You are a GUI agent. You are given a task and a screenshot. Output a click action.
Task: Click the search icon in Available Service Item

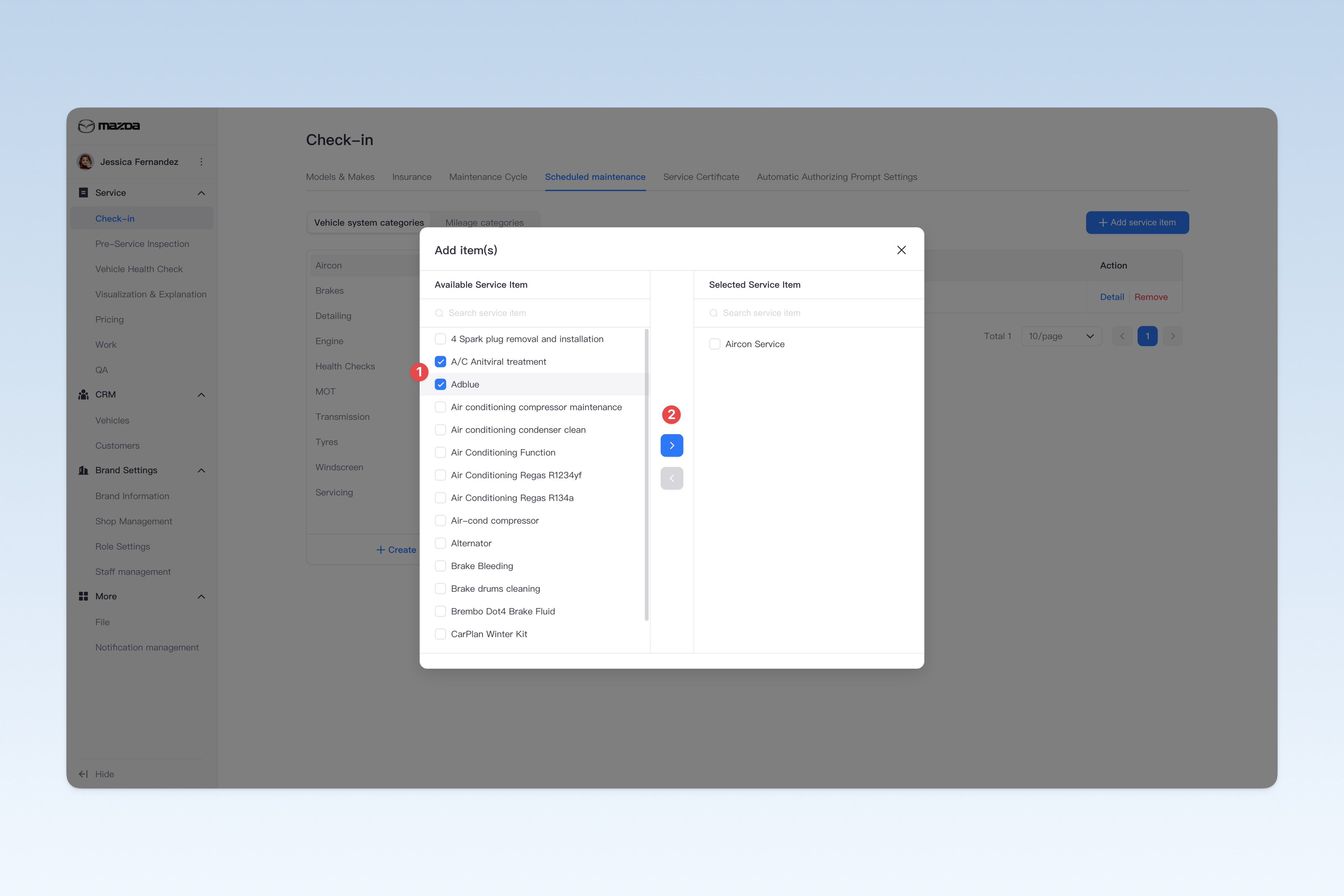coord(439,313)
